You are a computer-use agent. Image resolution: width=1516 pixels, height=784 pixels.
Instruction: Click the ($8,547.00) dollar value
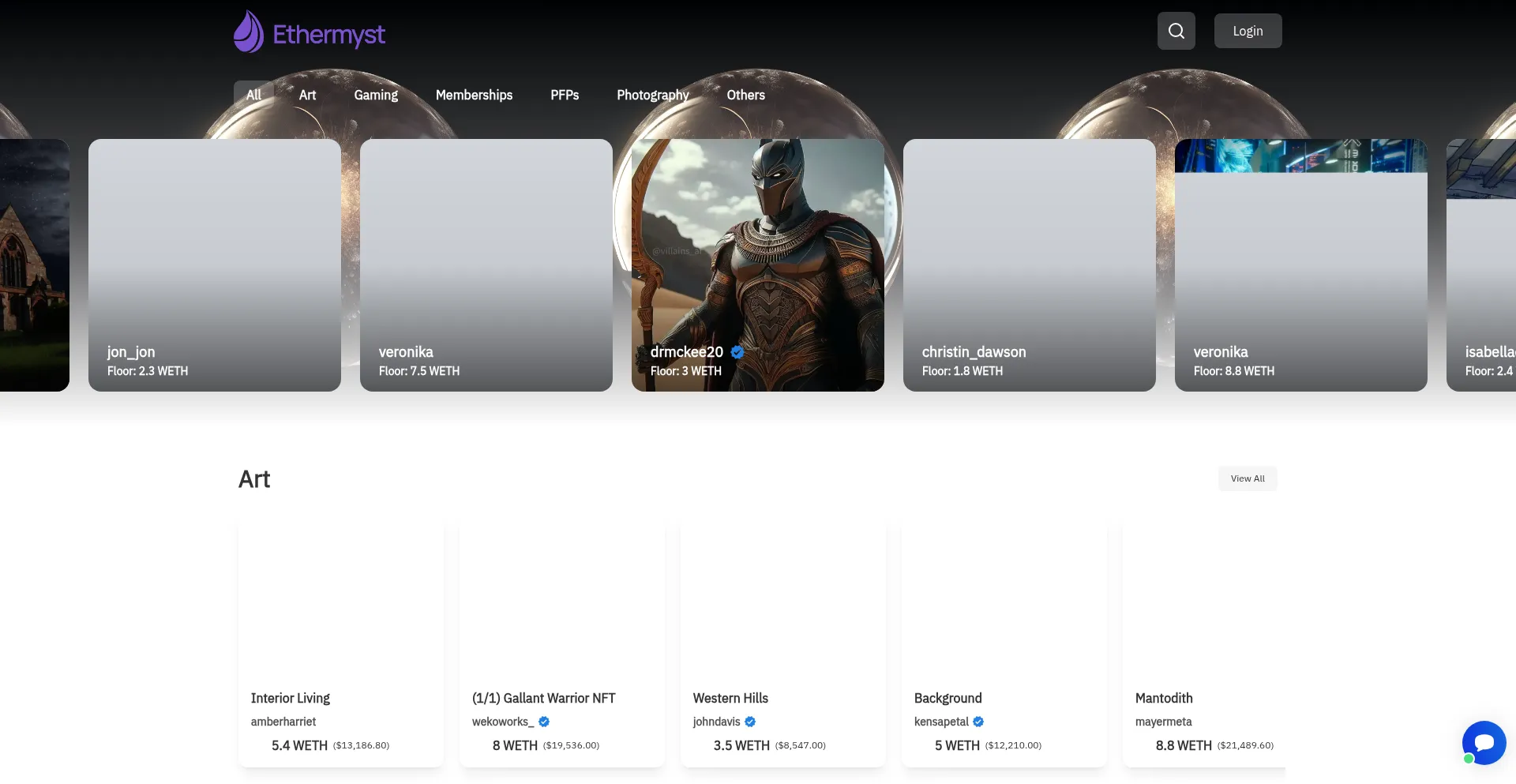[801, 745]
